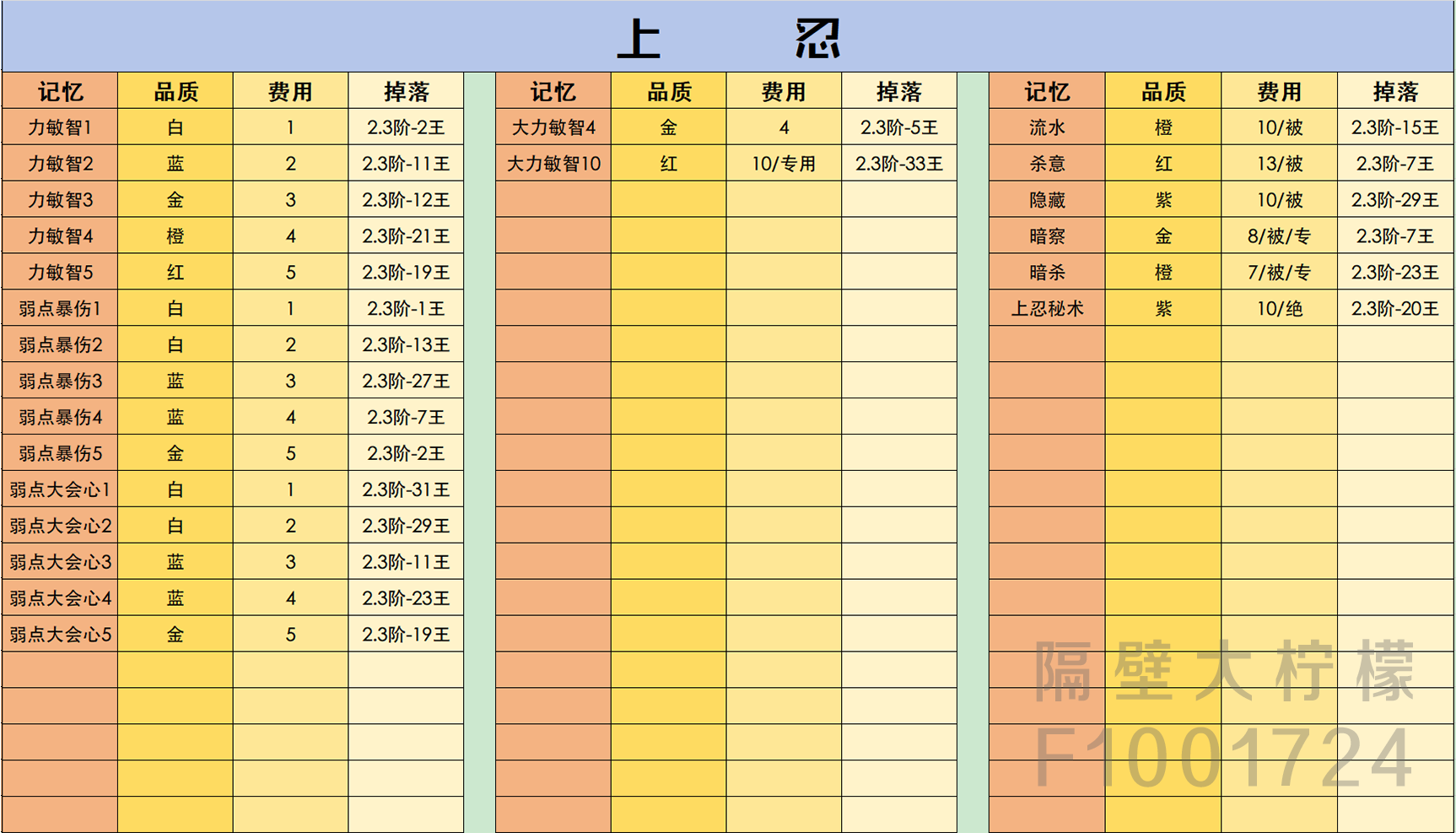Select the 暗察 memory cell
Viewport: 1456px width, 833px height.
coord(1047,236)
